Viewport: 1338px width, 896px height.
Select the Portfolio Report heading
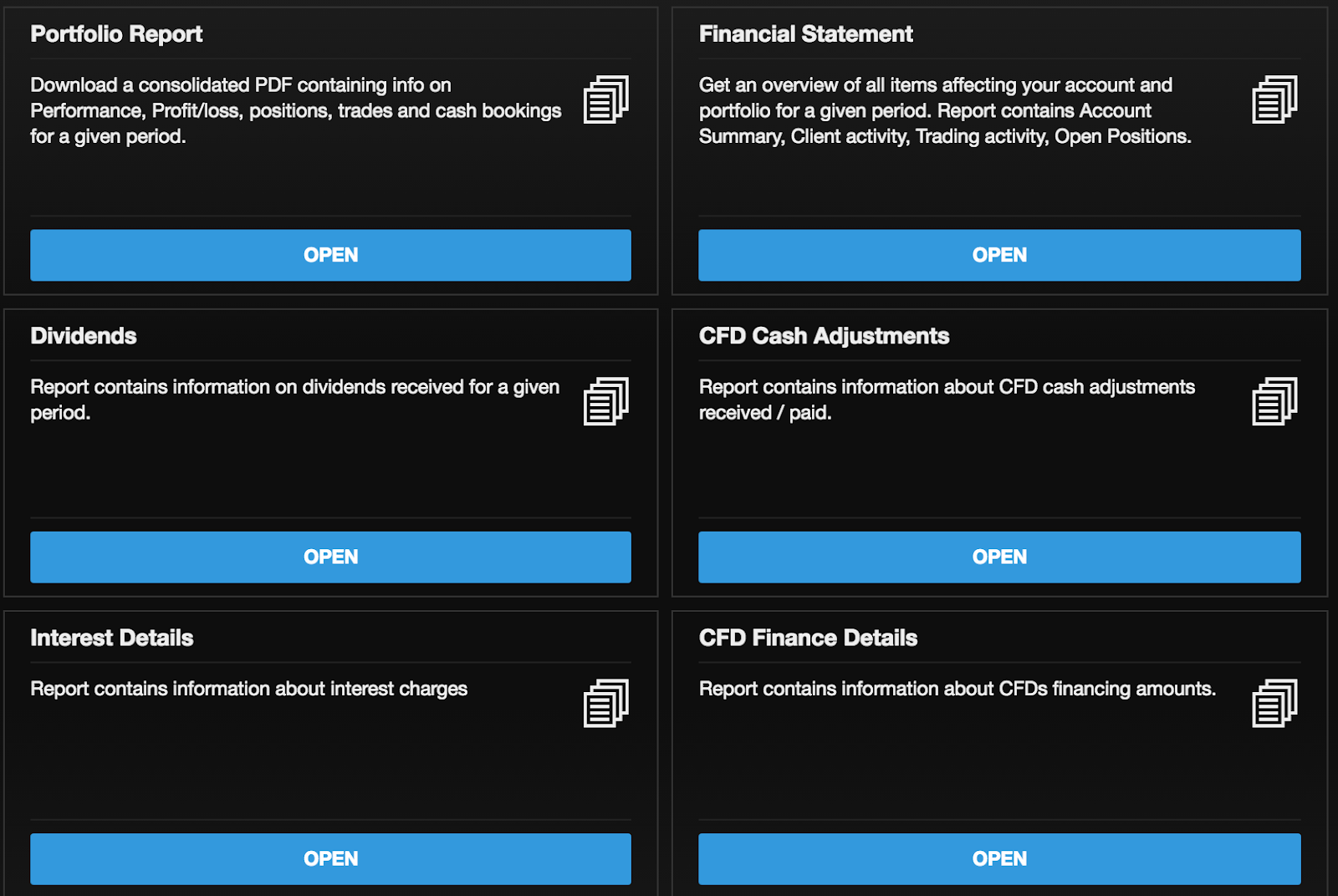(116, 34)
